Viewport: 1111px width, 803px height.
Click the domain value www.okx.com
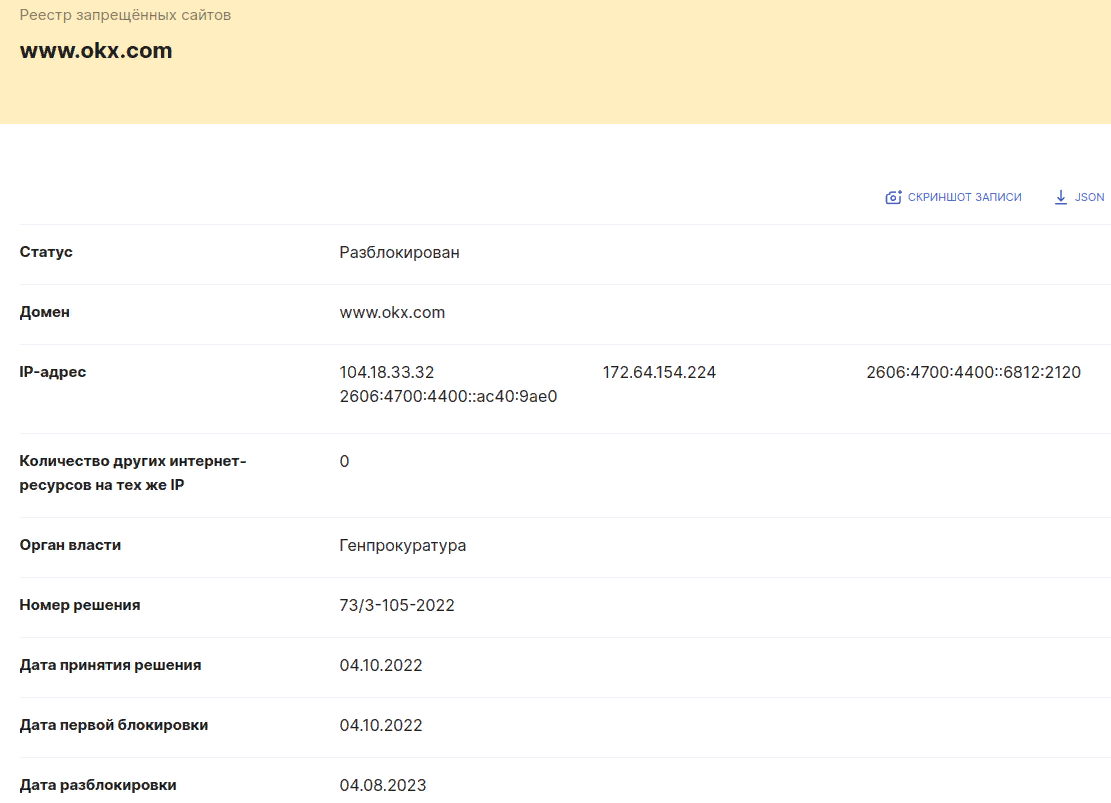click(x=393, y=313)
